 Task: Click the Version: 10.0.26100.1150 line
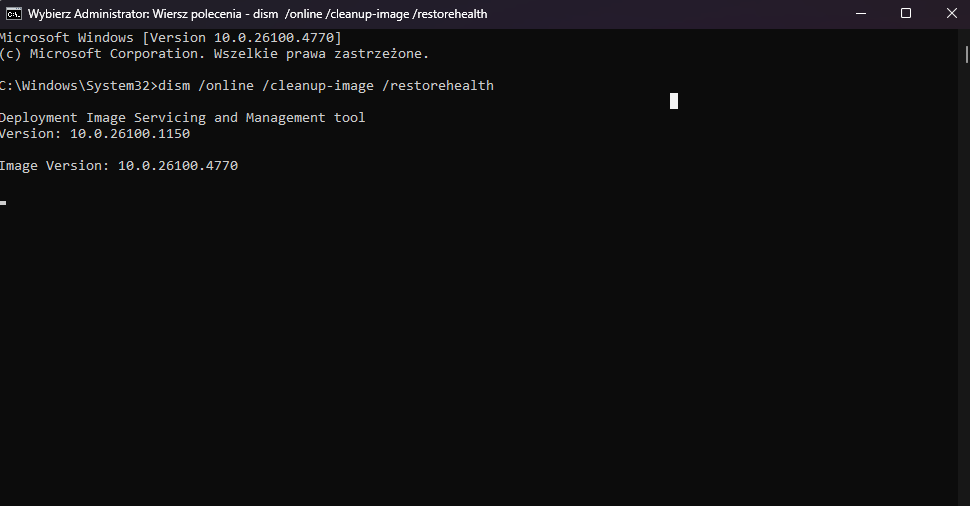(95, 134)
